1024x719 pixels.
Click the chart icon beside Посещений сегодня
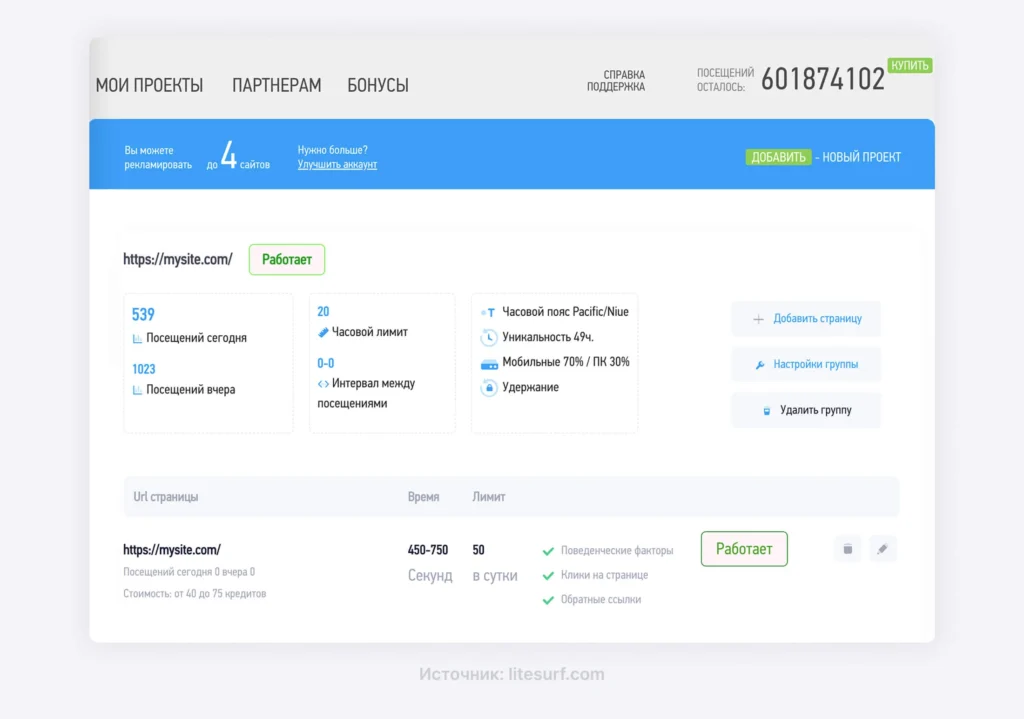(137, 338)
